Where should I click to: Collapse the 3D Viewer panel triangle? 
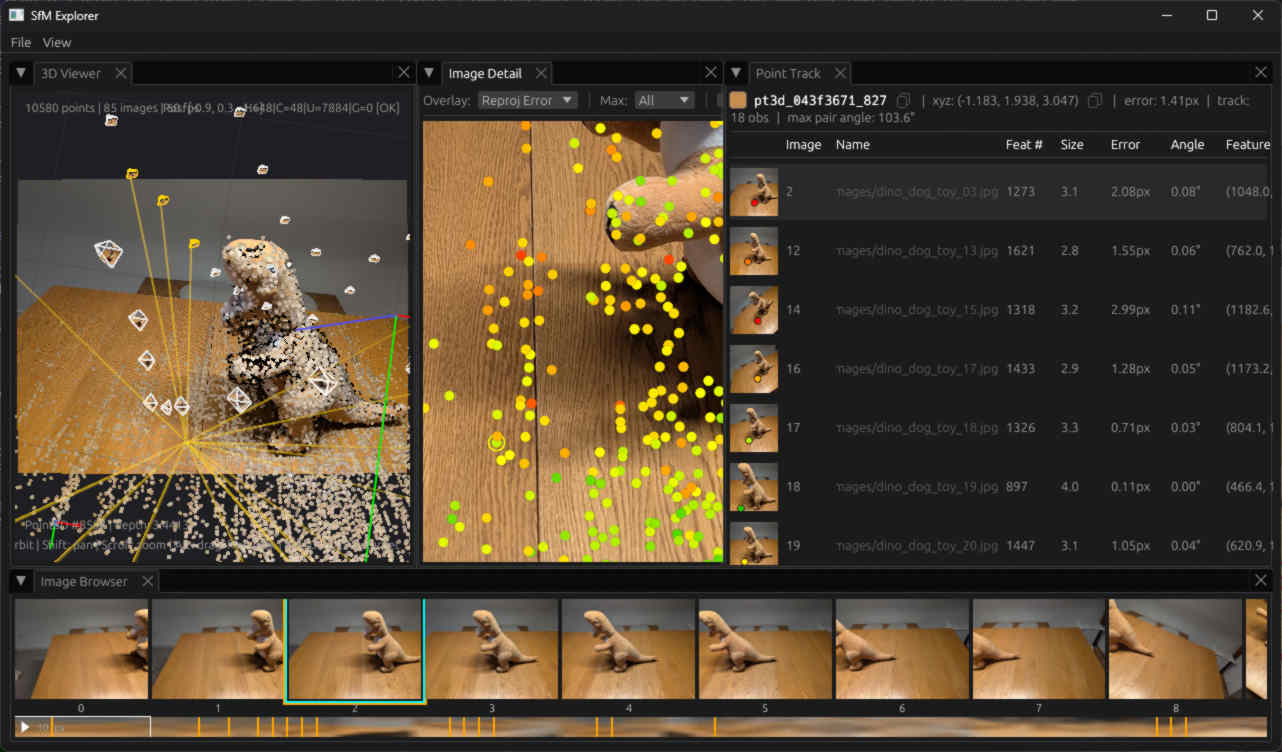tap(21, 73)
